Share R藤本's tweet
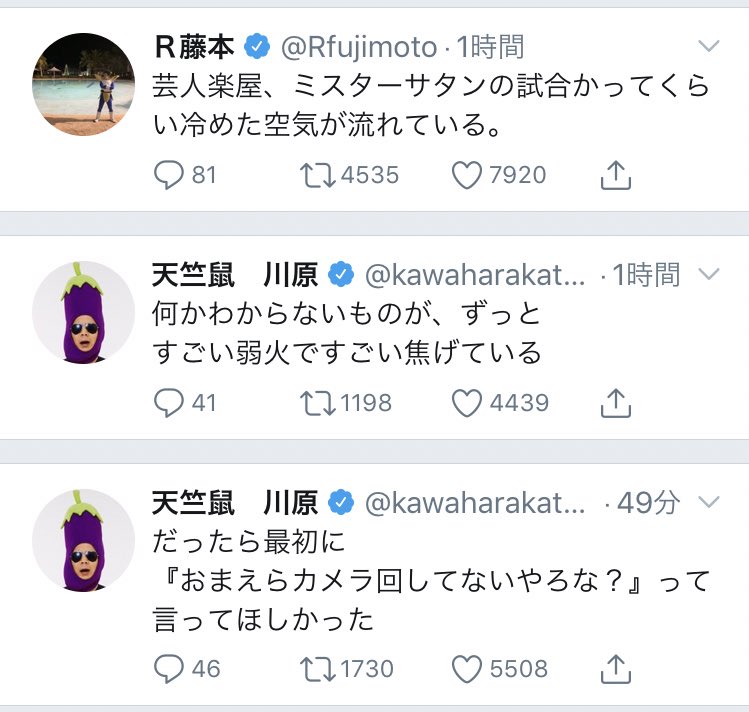 615,175
